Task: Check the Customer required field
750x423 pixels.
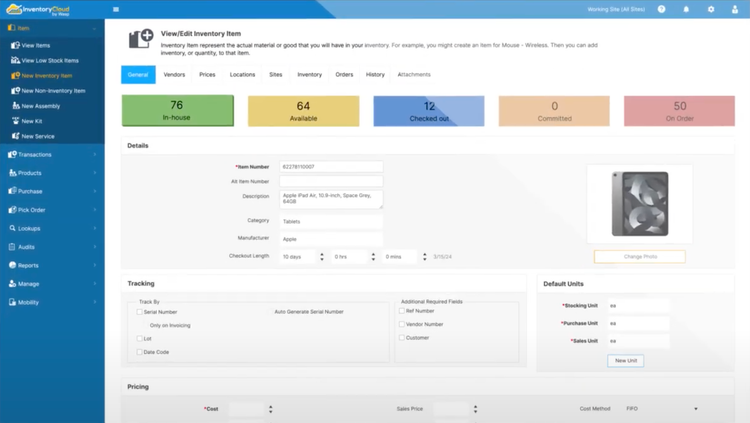Action: coord(402,338)
